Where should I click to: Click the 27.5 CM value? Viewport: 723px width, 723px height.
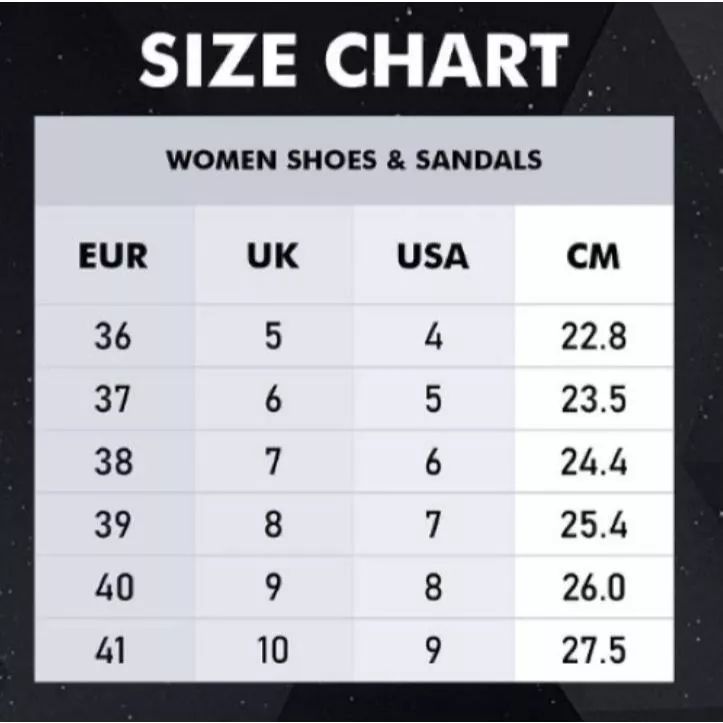[593, 651]
